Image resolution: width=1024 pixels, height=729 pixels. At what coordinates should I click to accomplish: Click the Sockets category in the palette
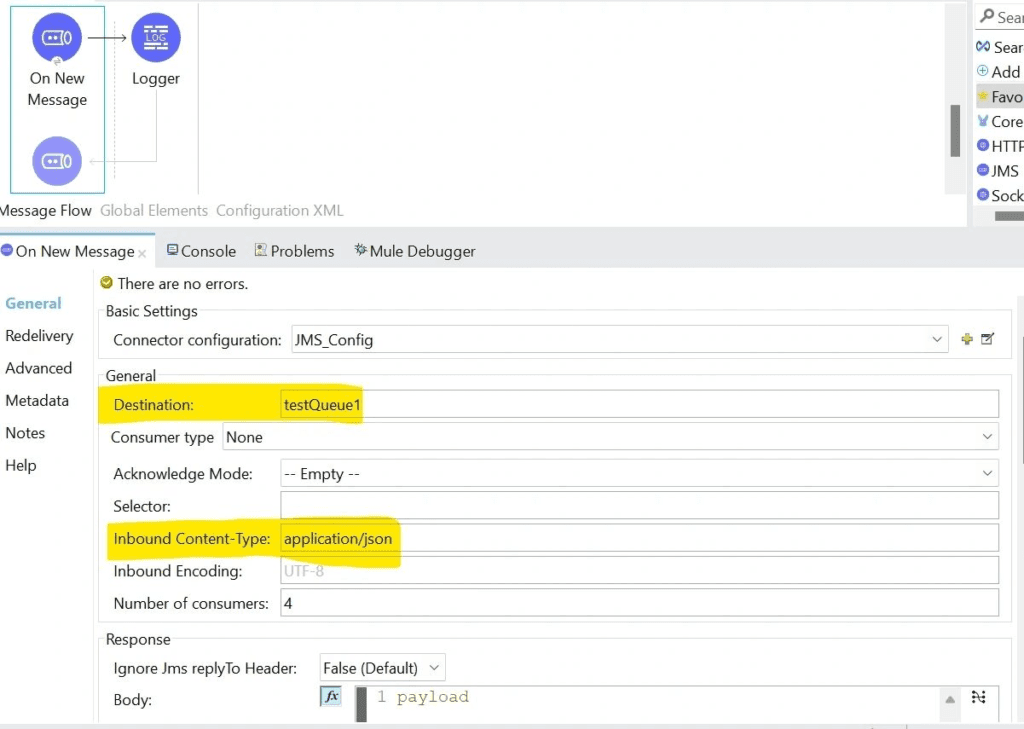click(999, 195)
